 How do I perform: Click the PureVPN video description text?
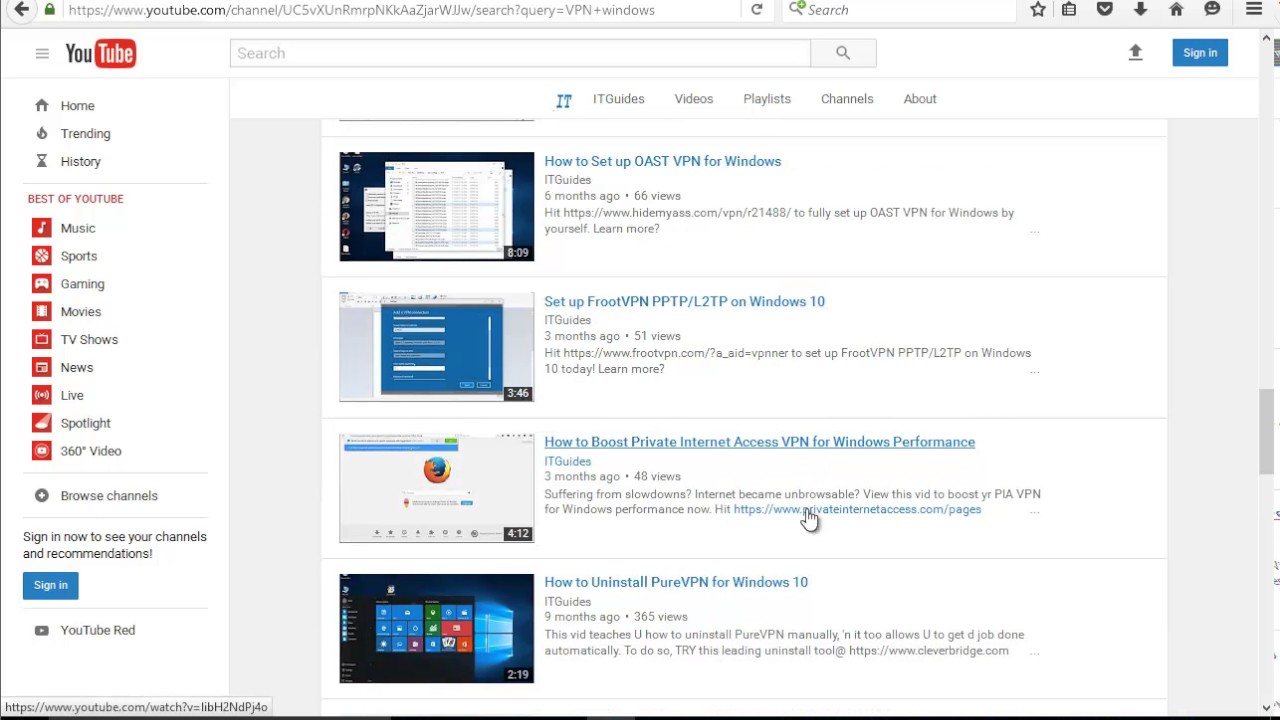pyautogui.click(x=784, y=643)
